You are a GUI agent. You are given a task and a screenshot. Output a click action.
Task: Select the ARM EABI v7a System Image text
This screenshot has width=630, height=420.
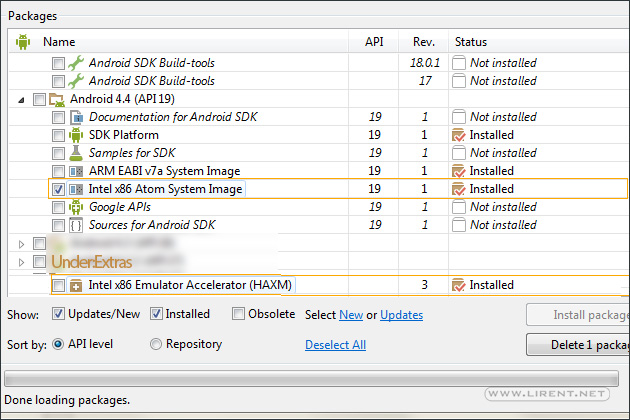click(x=164, y=171)
